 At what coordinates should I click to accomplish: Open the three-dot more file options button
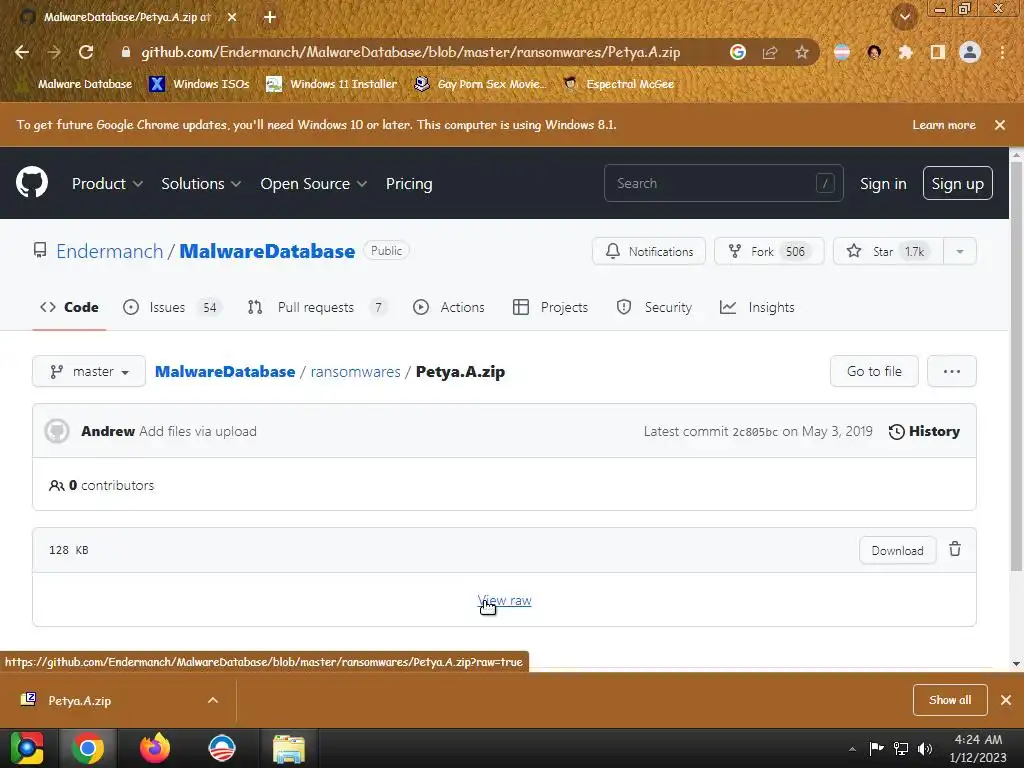coord(952,372)
